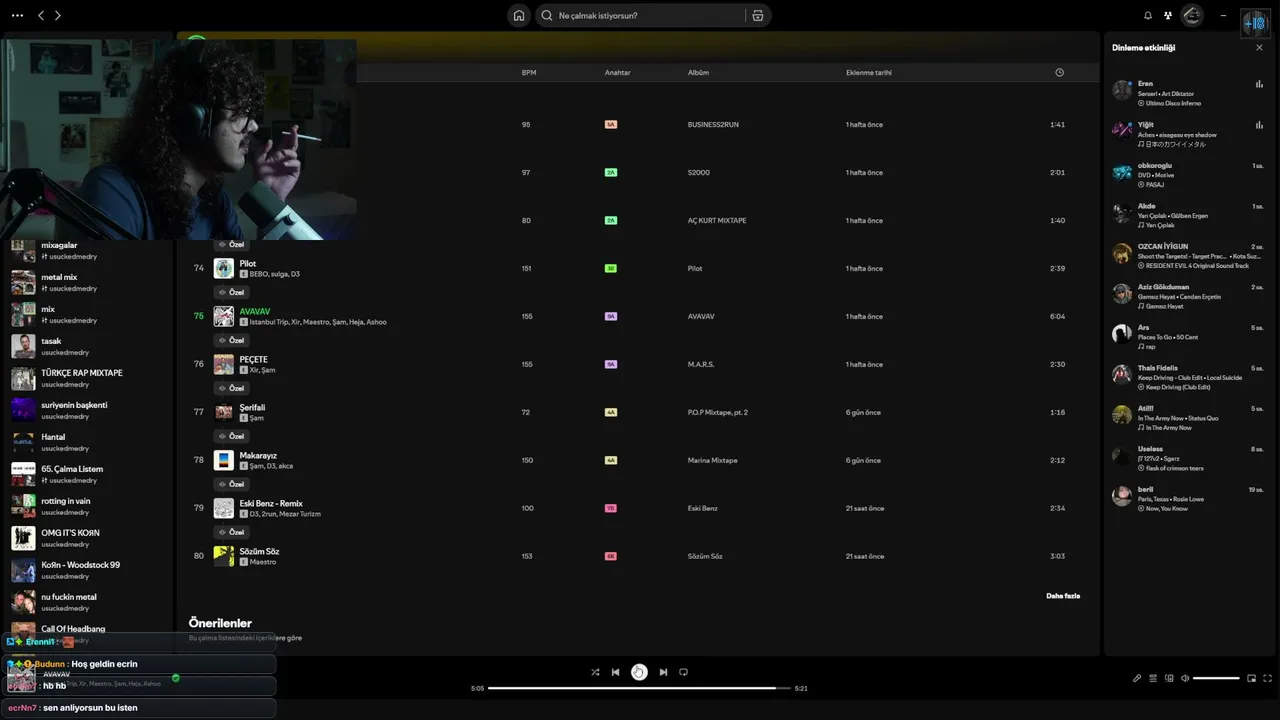Enter full screen player mode
1280x720 pixels.
click(x=1268, y=678)
